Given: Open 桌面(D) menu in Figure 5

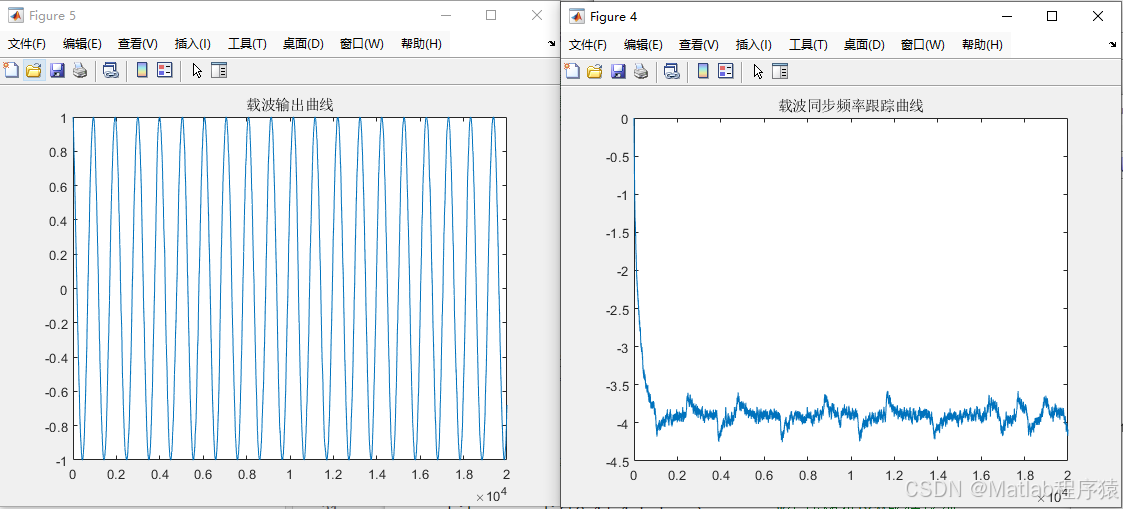Looking at the screenshot, I should pyautogui.click(x=303, y=44).
